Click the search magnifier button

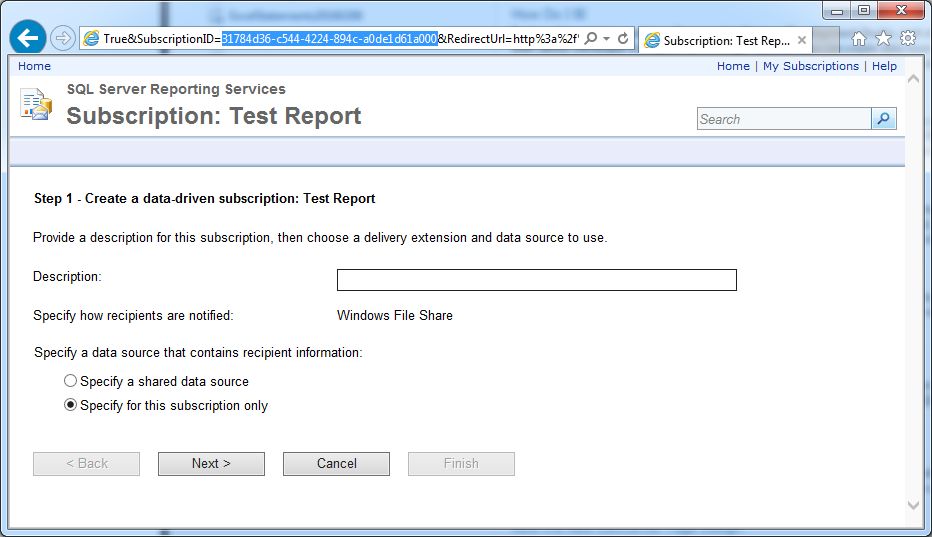pyautogui.click(x=884, y=119)
